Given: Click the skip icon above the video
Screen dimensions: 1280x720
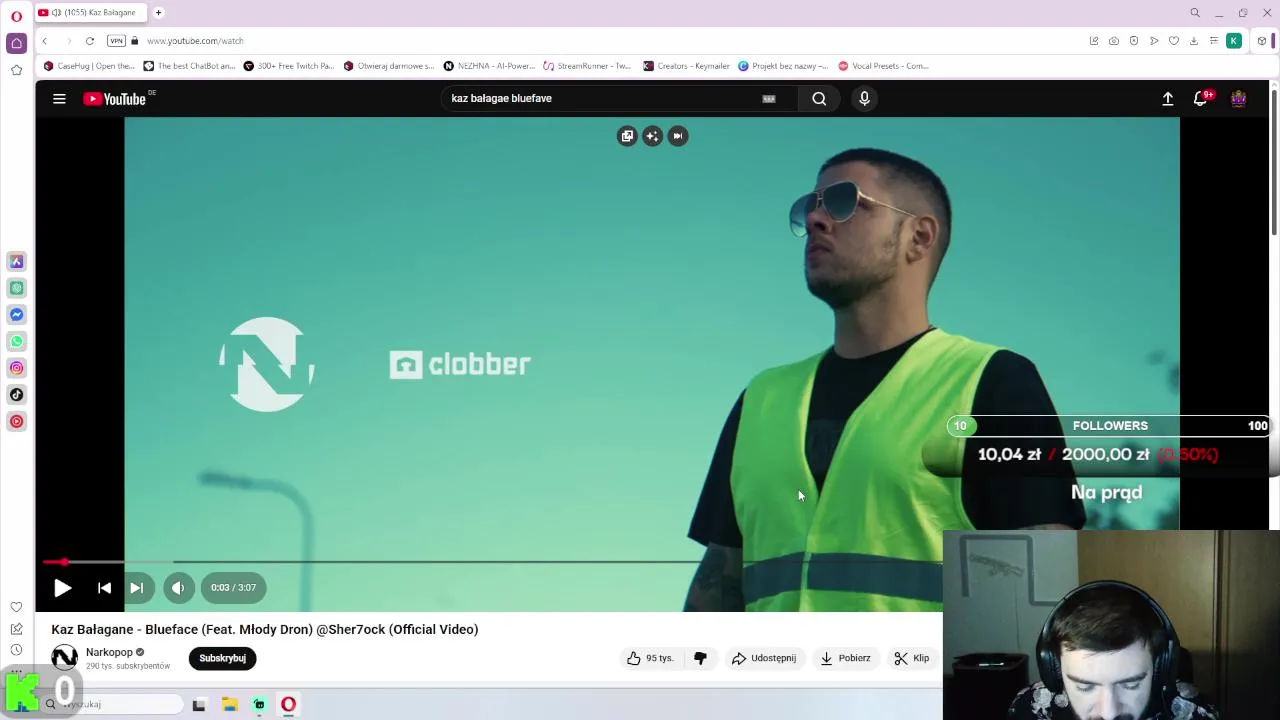Looking at the screenshot, I should click(x=678, y=136).
